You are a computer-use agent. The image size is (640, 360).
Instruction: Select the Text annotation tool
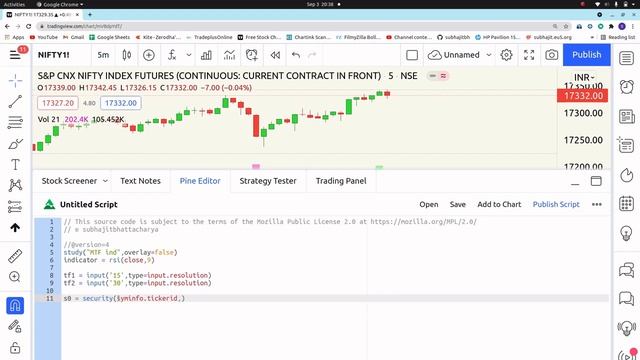coord(15,164)
